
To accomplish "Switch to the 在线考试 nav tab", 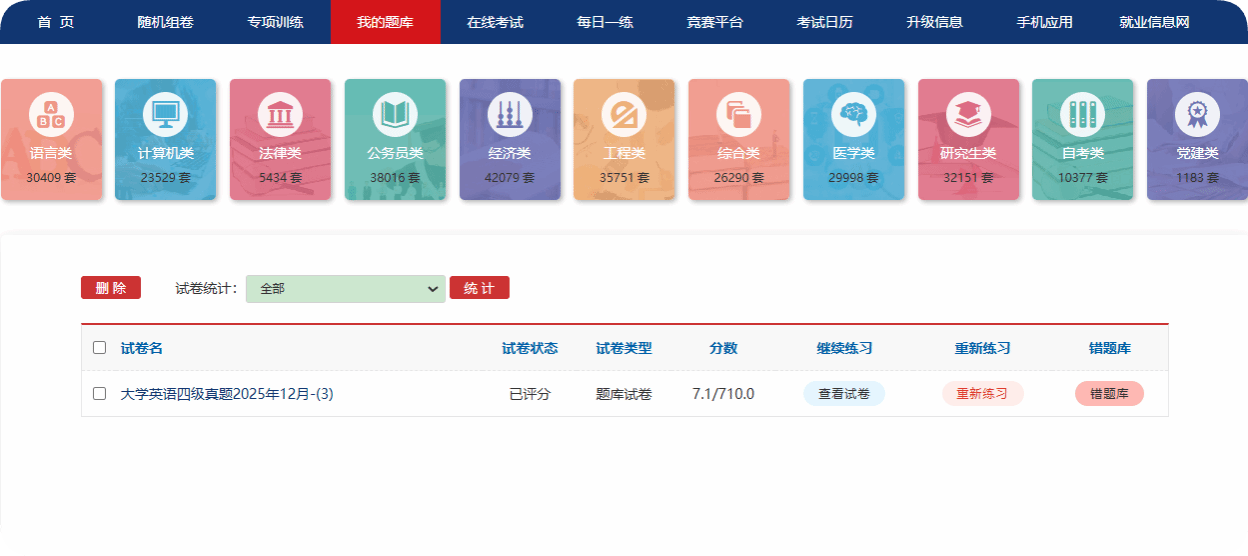I will pos(495,22).
